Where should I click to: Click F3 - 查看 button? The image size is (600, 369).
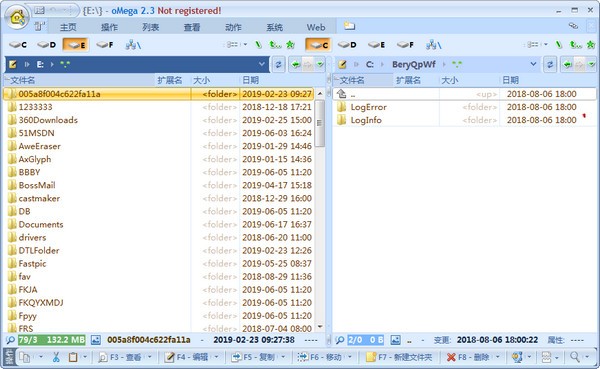point(121,357)
